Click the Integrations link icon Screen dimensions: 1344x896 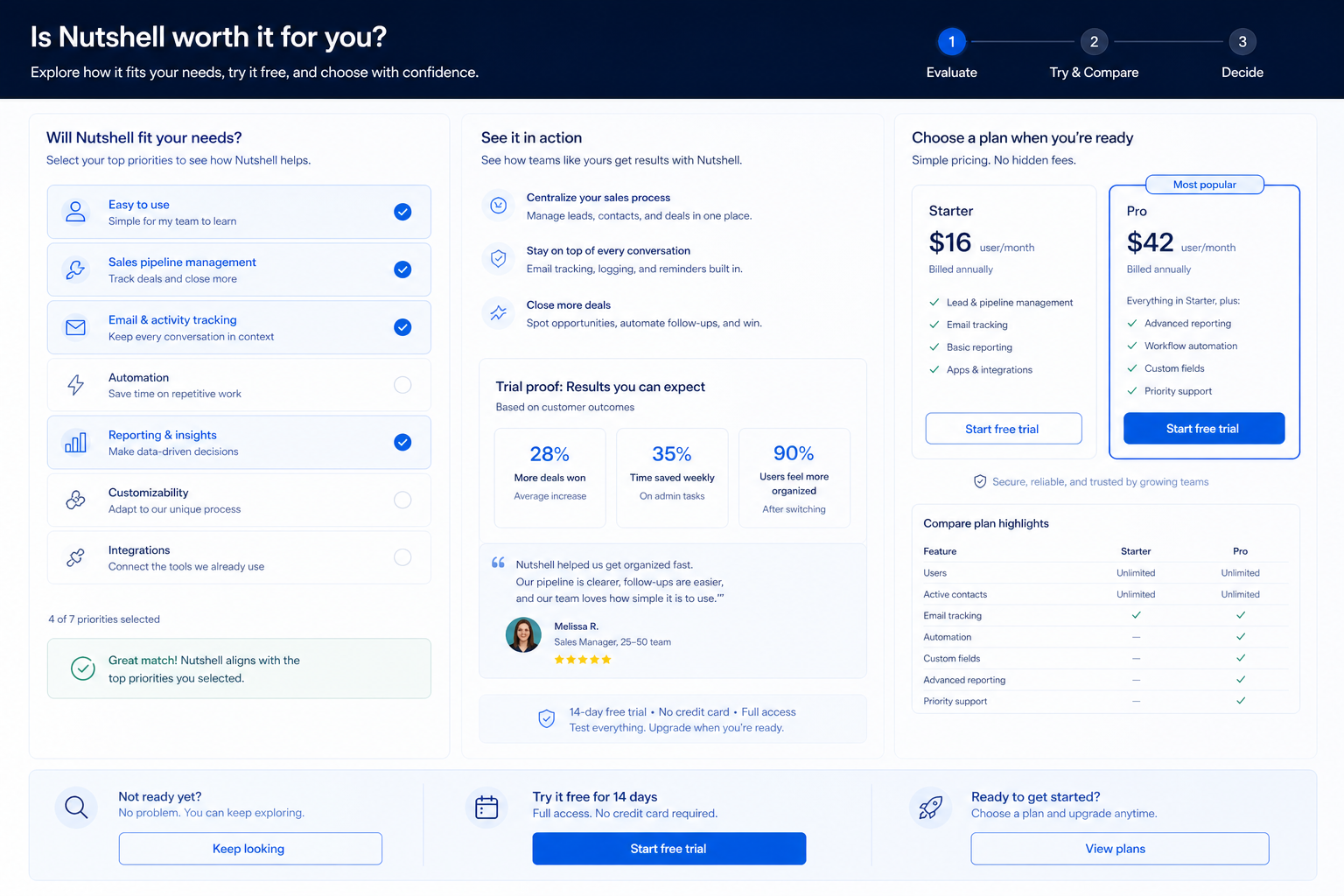pyautogui.click(x=76, y=557)
